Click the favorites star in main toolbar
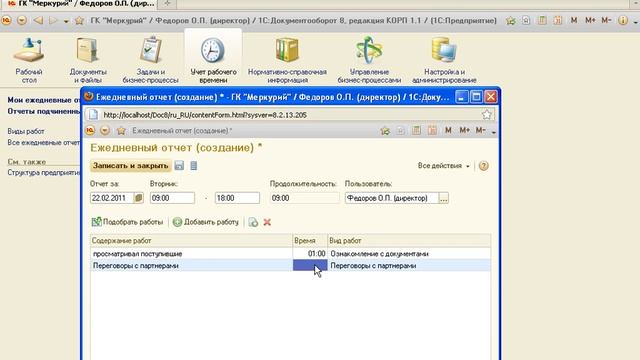 coord(79,20)
